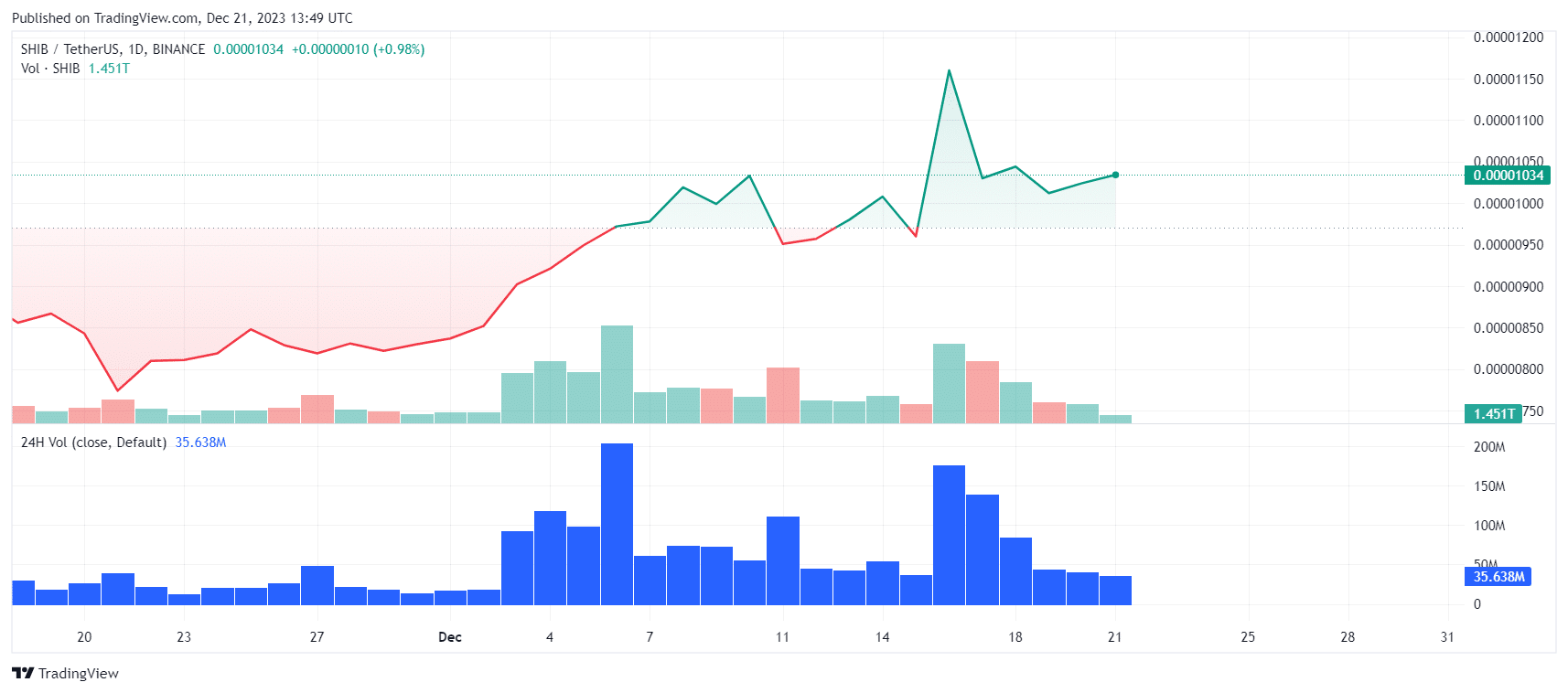Click the 27 date label on time axis
Image resolution: width=1568 pixels, height=693 pixels.
pos(317,637)
